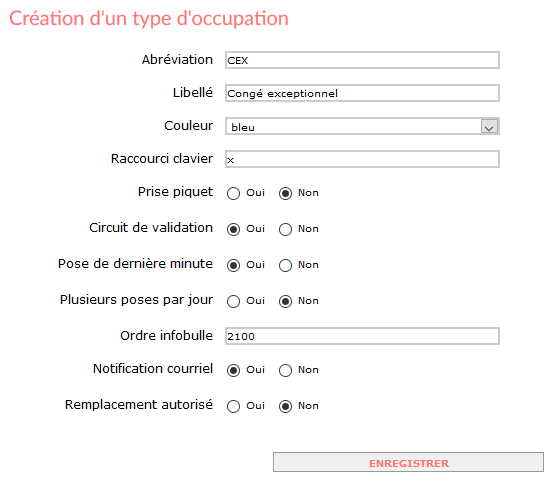Select Oui for Prise piquet
The width and height of the screenshot is (553, 484).
click(x=233, y=193)
